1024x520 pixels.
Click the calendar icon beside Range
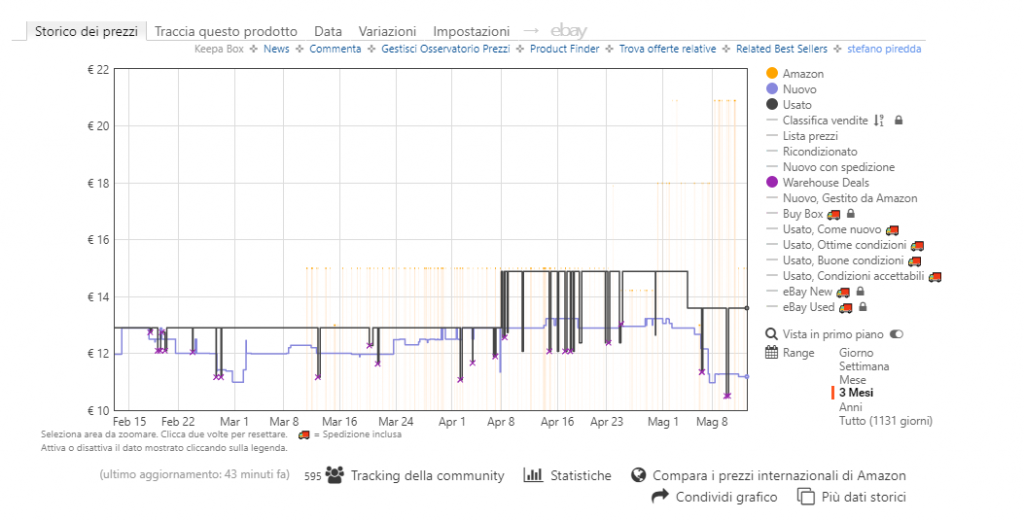pyautogui.click(x=771, y=352)
